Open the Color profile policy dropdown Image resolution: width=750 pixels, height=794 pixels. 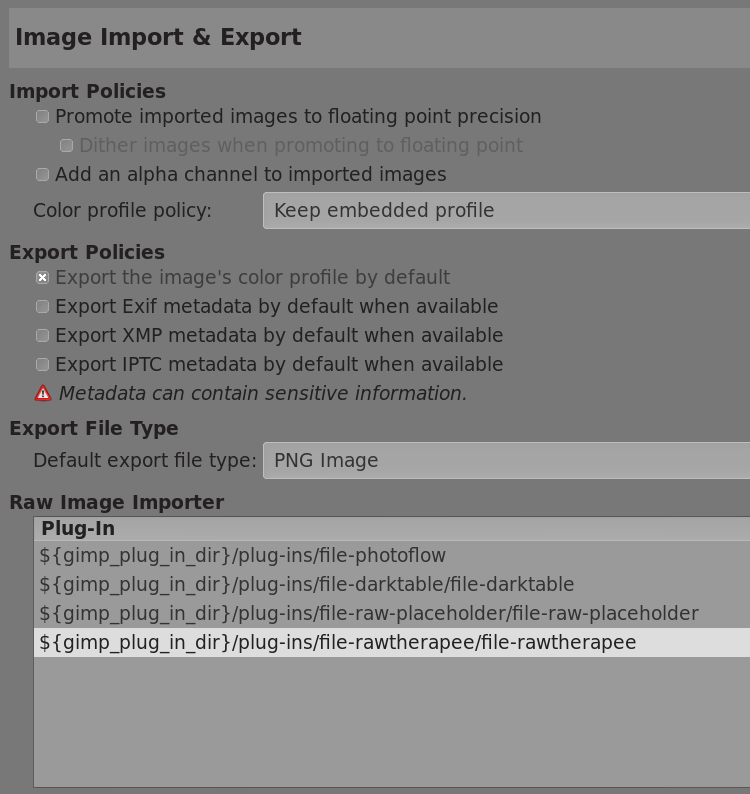coord(506,210)
